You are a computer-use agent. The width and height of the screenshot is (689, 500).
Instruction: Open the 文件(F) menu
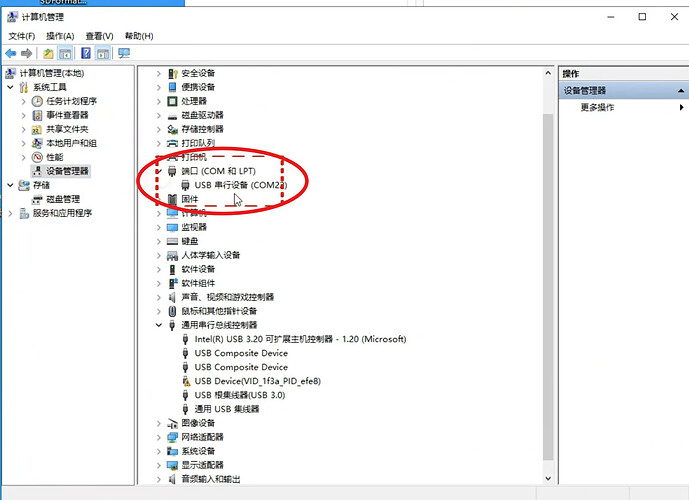(x=22, y=36)
